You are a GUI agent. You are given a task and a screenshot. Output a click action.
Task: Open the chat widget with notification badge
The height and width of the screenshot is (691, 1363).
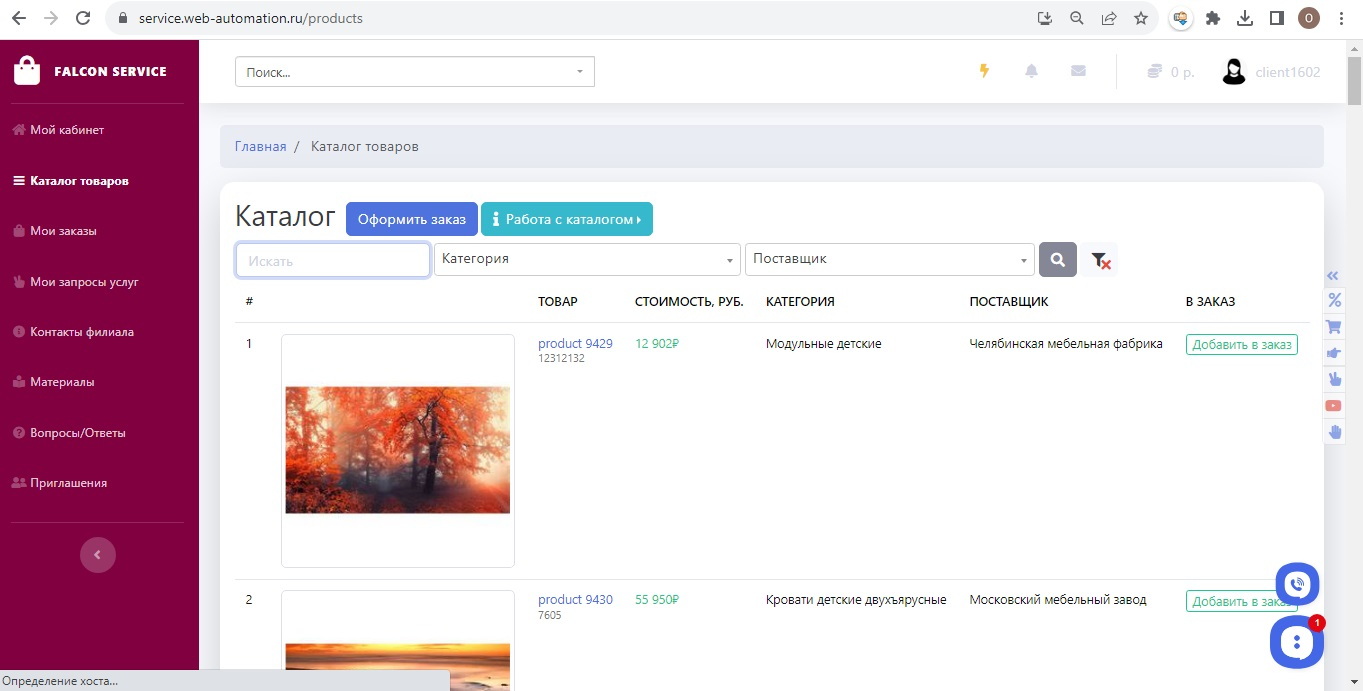point(1296,643)
